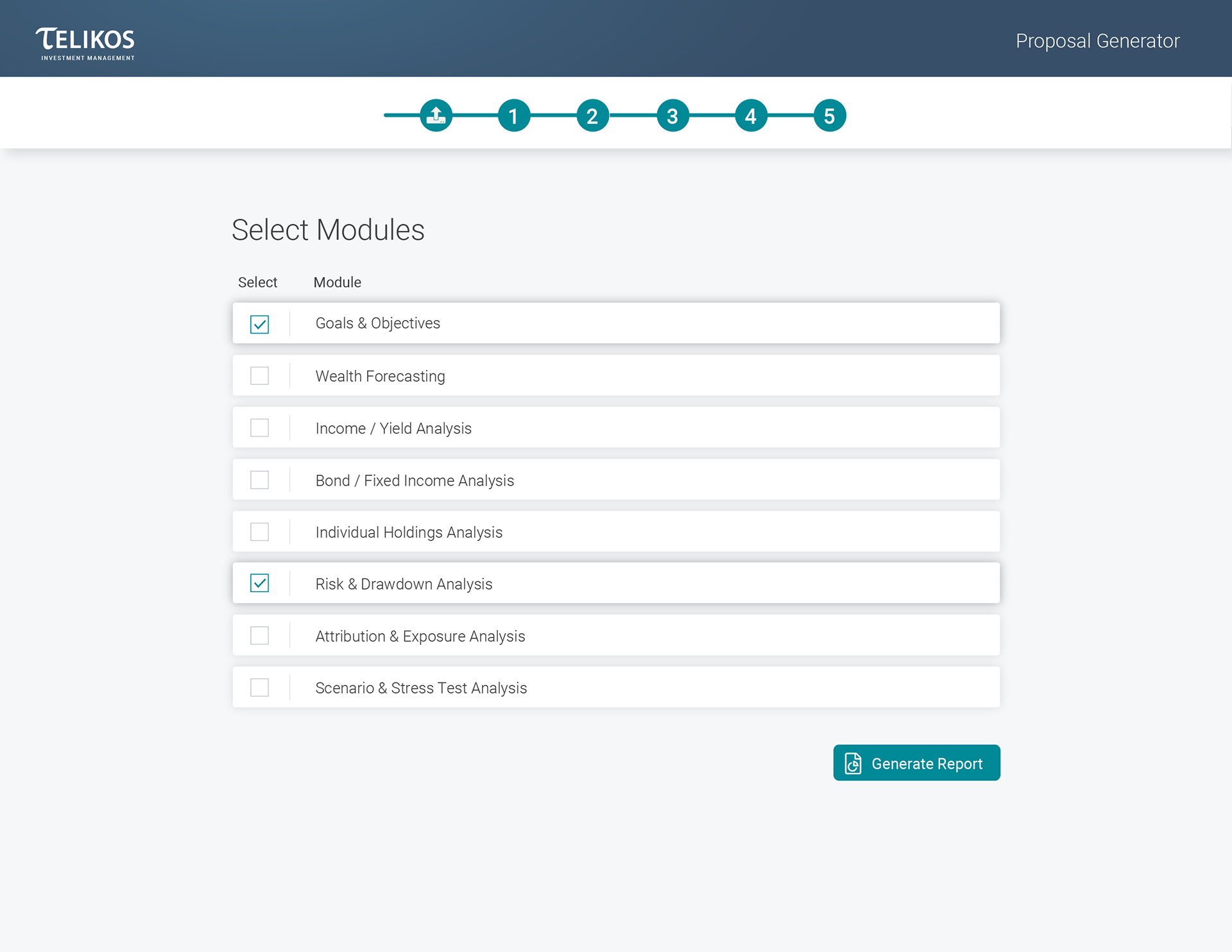
Task: Select step 3 circle in wizard
Action: click(x=672, y=115)
